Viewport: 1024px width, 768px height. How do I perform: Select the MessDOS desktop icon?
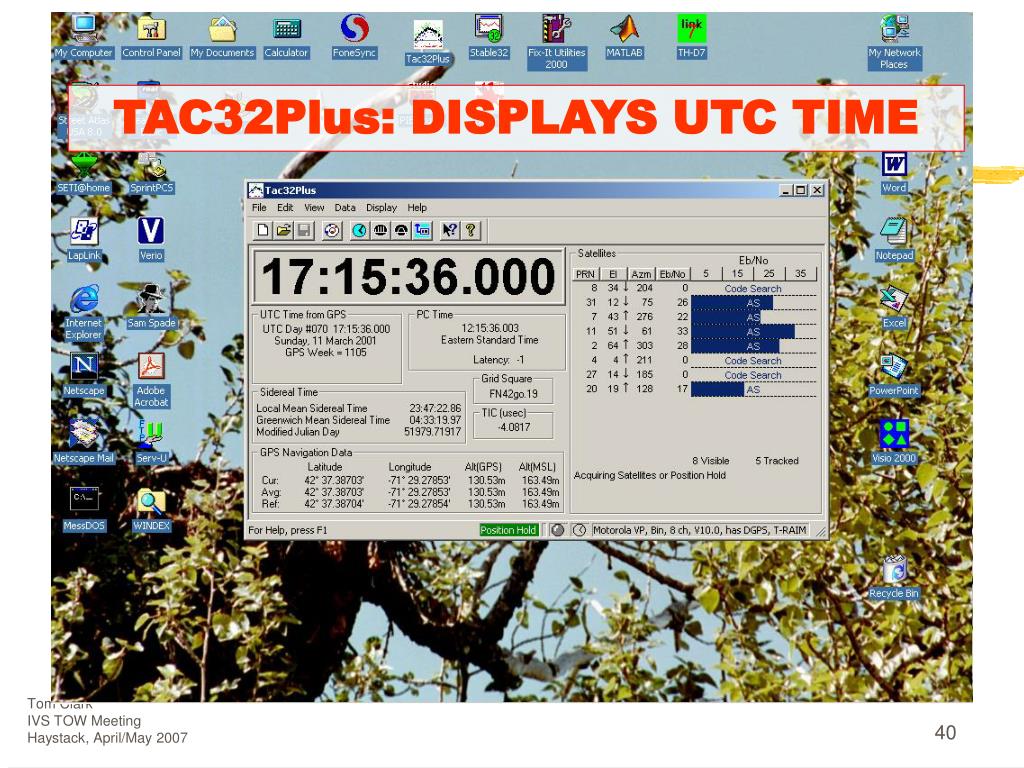tap(84, 509)
